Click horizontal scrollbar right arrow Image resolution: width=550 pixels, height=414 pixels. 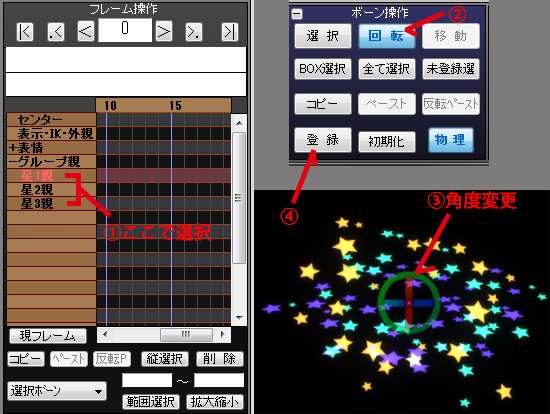[x=223, y=334]
